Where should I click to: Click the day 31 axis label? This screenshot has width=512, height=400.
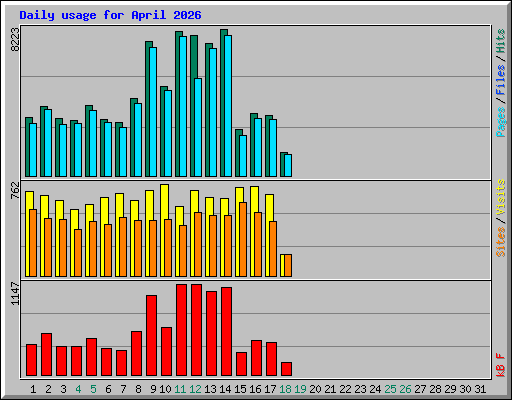pos(480,389)
